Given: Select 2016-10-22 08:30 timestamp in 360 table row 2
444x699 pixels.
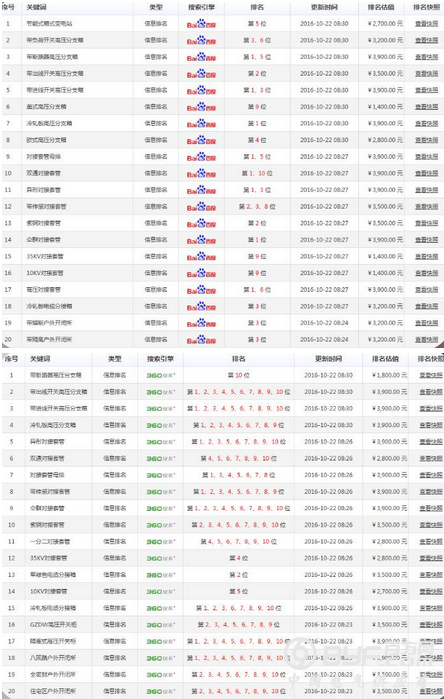Looking at the screenshot, I should point(329,392).
